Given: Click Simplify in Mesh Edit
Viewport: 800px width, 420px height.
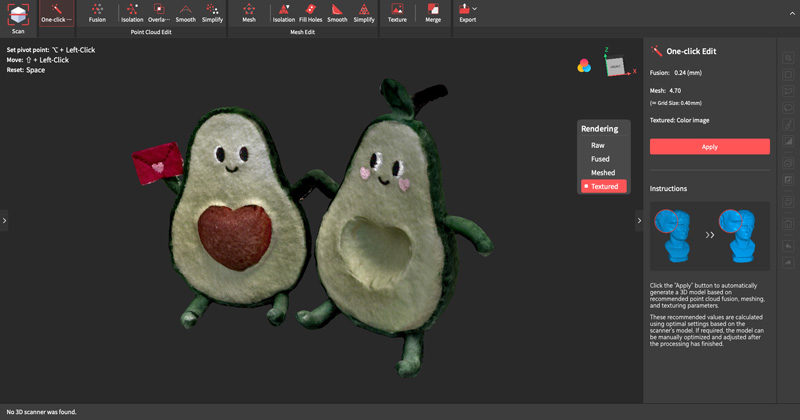Looking at the screenshot, I should coord(364,14).
